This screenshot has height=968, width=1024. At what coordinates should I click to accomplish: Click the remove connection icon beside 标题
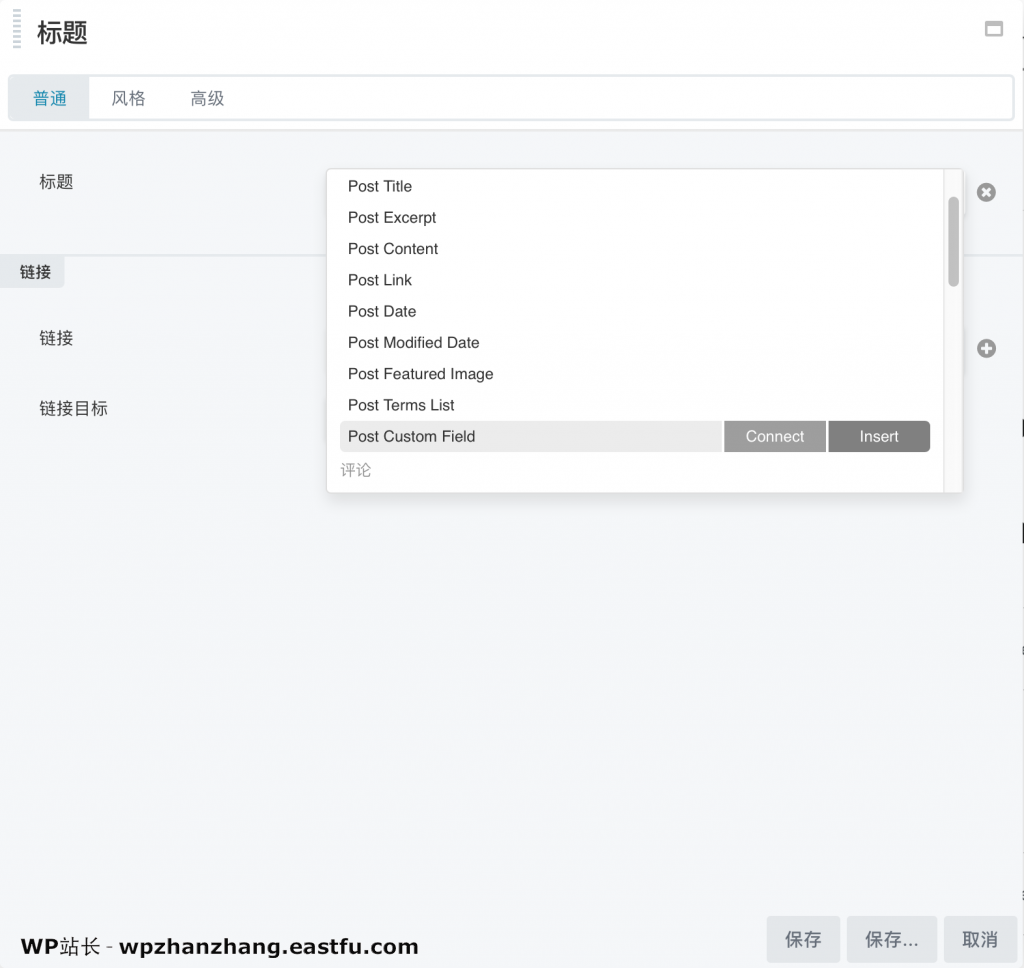tap(986, 192)
